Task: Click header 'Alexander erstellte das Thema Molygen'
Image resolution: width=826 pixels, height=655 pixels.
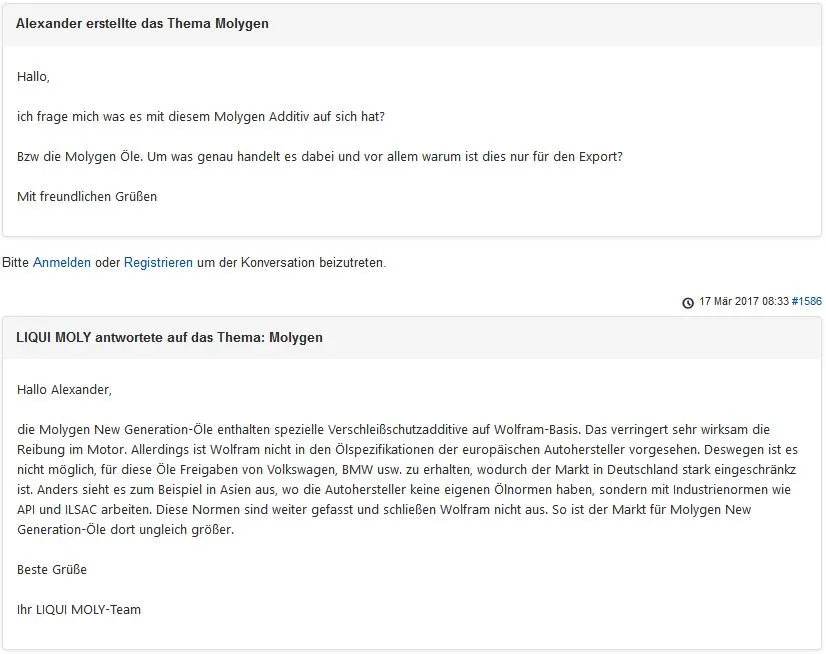Action: (142, 24)
